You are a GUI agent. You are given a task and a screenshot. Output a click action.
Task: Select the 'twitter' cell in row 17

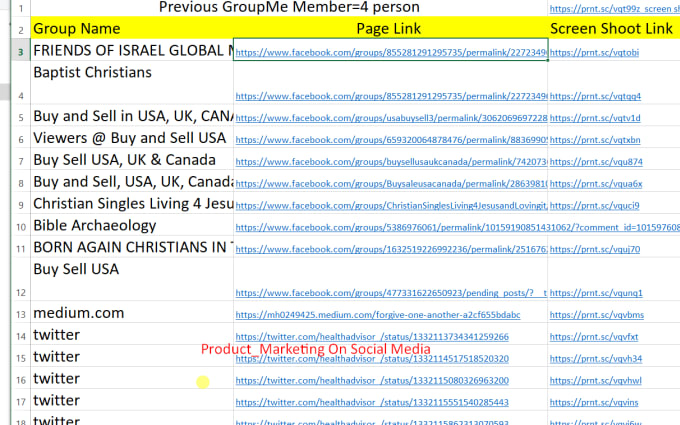[132, 400]
